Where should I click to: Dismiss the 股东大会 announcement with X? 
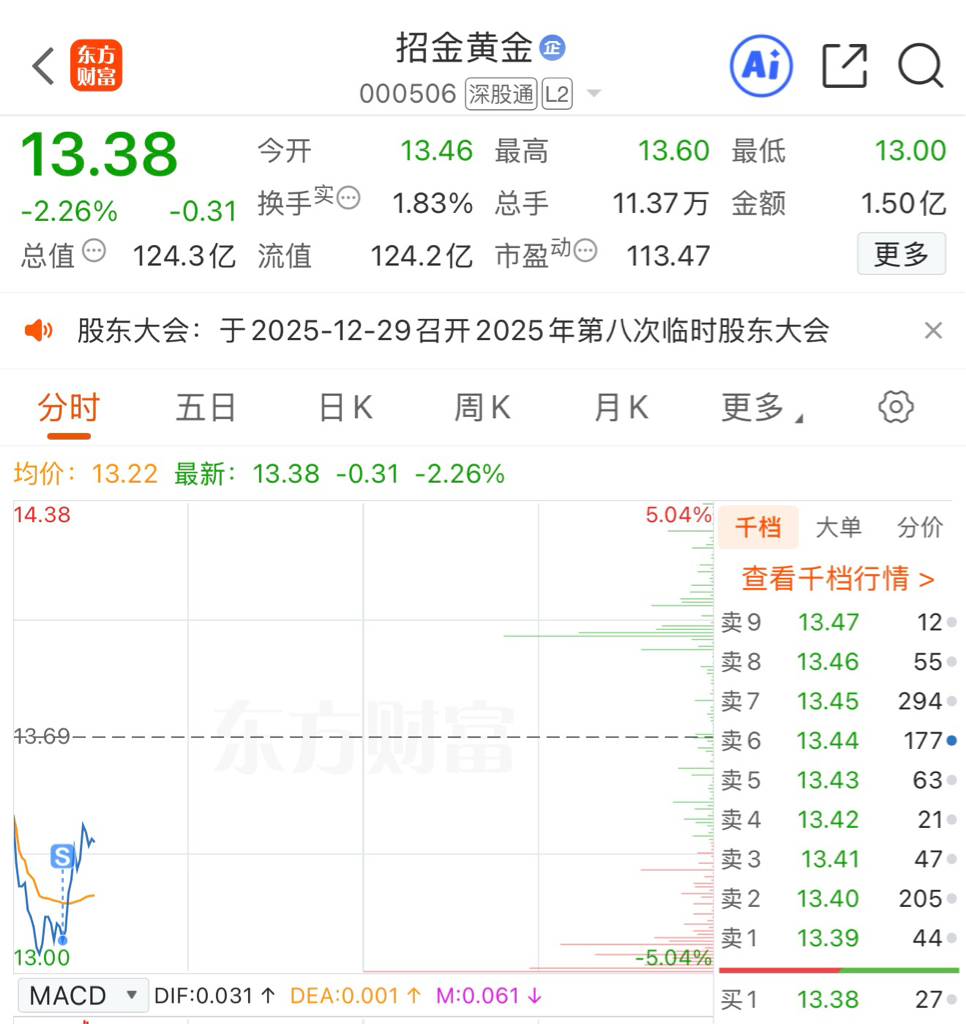933,330
